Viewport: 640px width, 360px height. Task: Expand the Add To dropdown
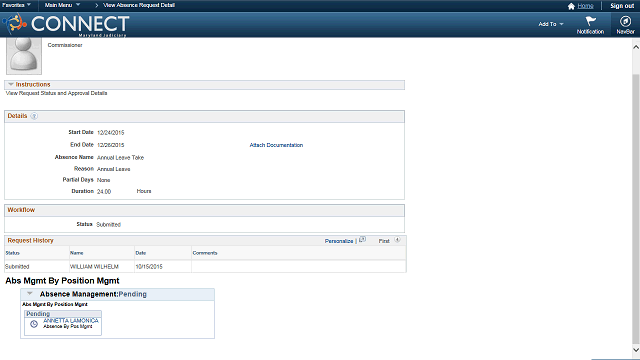point(551,24)
